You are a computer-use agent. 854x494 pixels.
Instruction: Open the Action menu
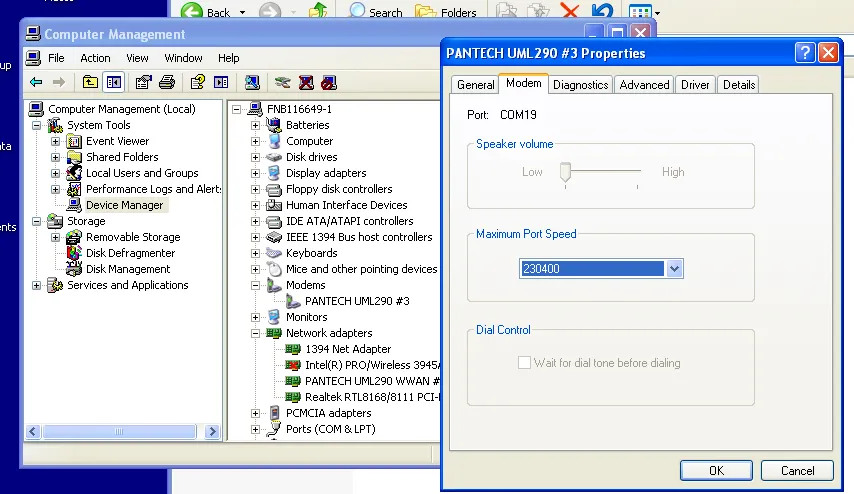95,58
